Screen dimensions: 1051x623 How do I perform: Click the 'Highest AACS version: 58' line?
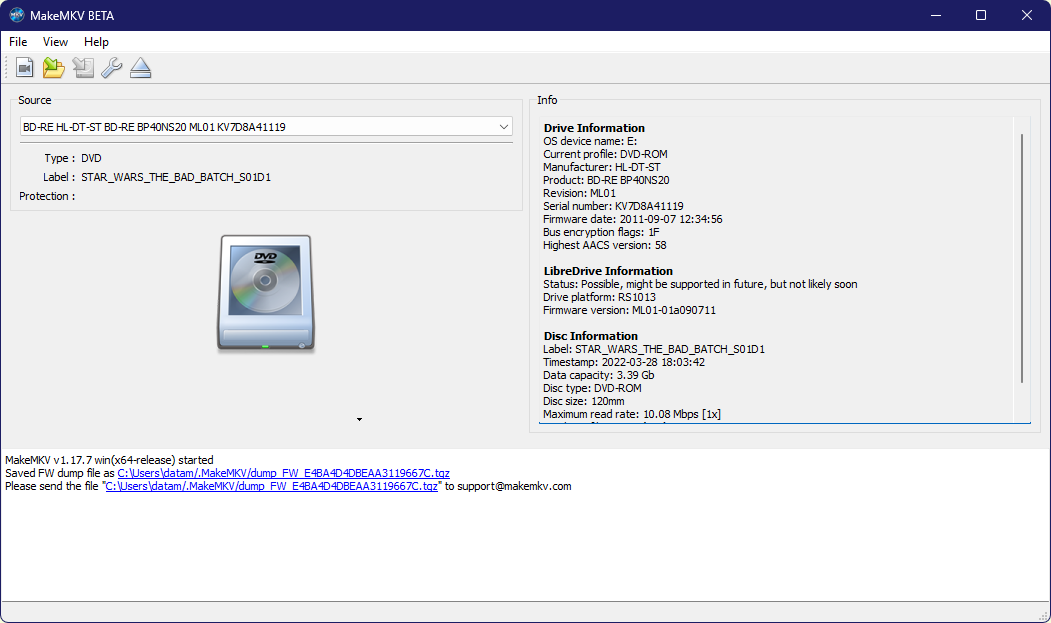coord(605,245)
